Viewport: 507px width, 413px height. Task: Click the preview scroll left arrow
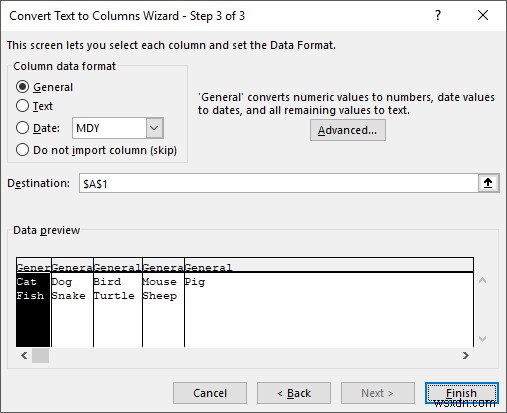coord(24,355)
